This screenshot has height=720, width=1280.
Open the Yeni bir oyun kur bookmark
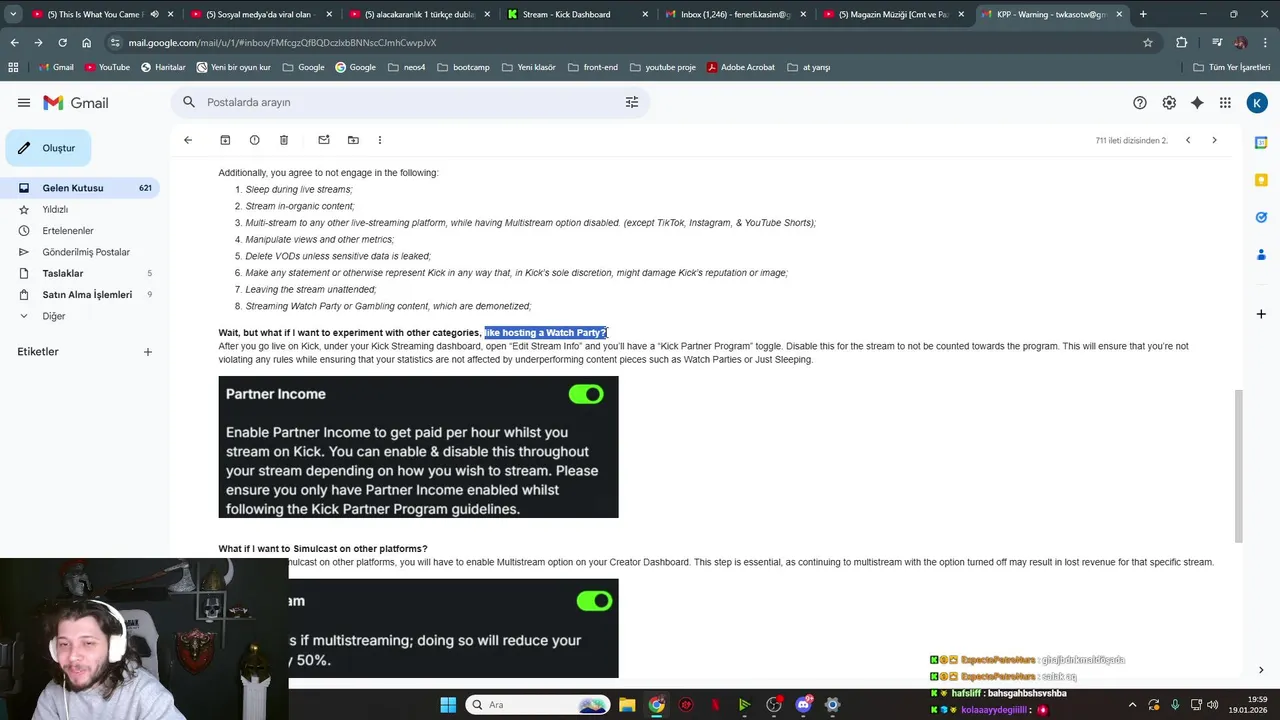[x=234, y=67]
